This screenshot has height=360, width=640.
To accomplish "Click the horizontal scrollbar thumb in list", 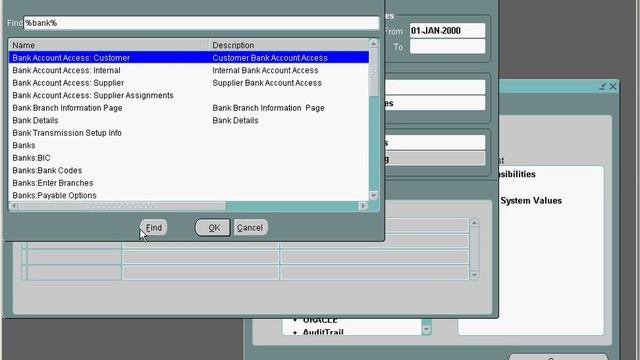I will coord(122,206).
